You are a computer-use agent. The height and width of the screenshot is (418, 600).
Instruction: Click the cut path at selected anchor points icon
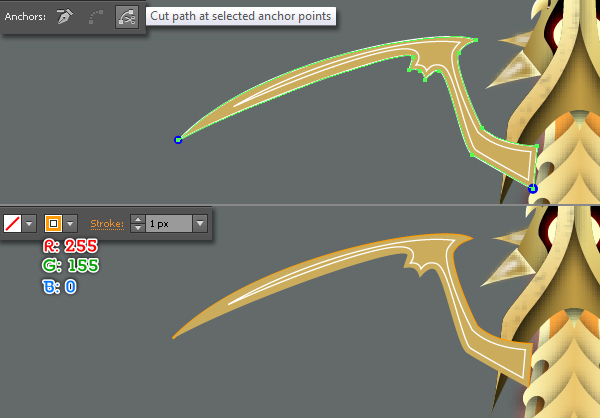pos(127,17)
